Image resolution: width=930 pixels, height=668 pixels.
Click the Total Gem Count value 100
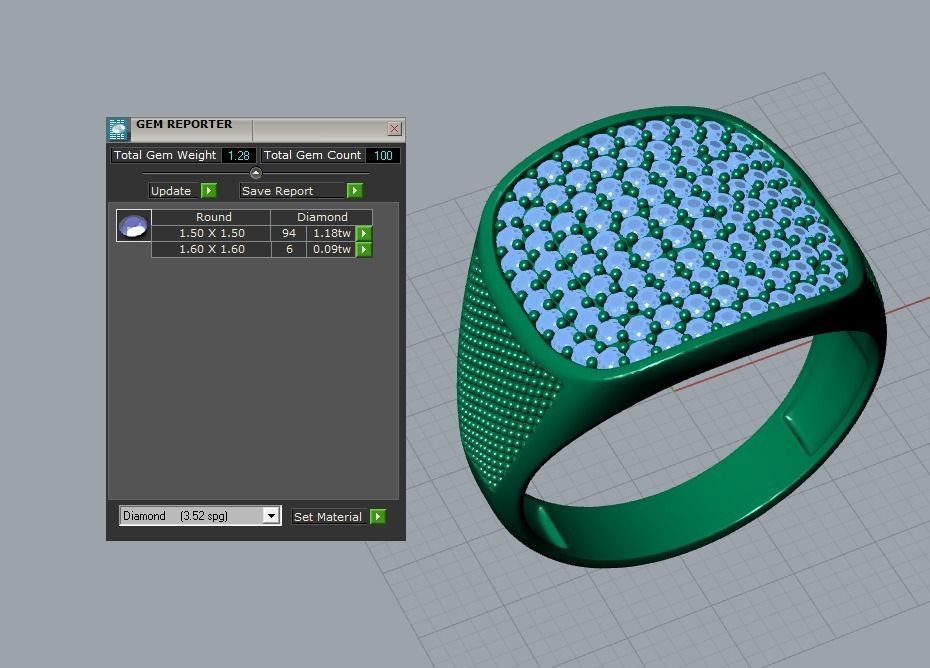383,155
